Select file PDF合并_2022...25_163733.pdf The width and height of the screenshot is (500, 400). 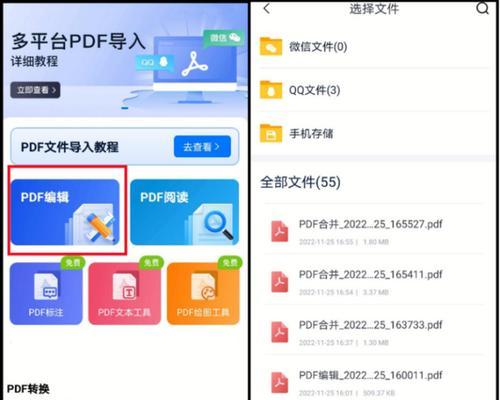374,331
